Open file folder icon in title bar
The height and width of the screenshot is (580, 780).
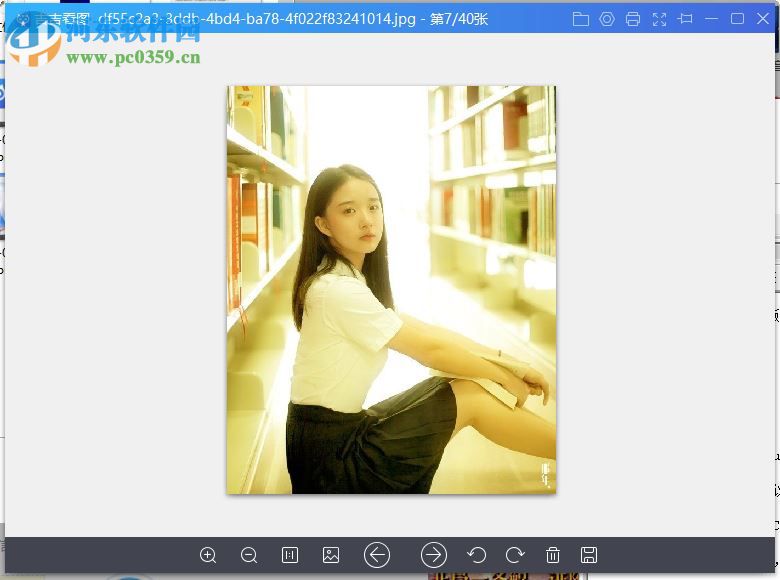(581, 19)
